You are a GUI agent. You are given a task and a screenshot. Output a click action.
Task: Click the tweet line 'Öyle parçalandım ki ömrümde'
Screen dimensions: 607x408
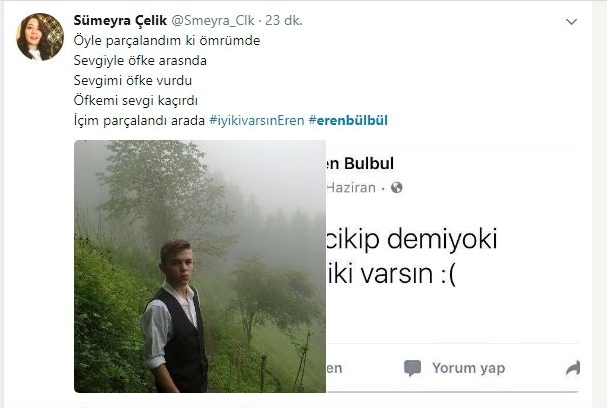click(167, 41)
